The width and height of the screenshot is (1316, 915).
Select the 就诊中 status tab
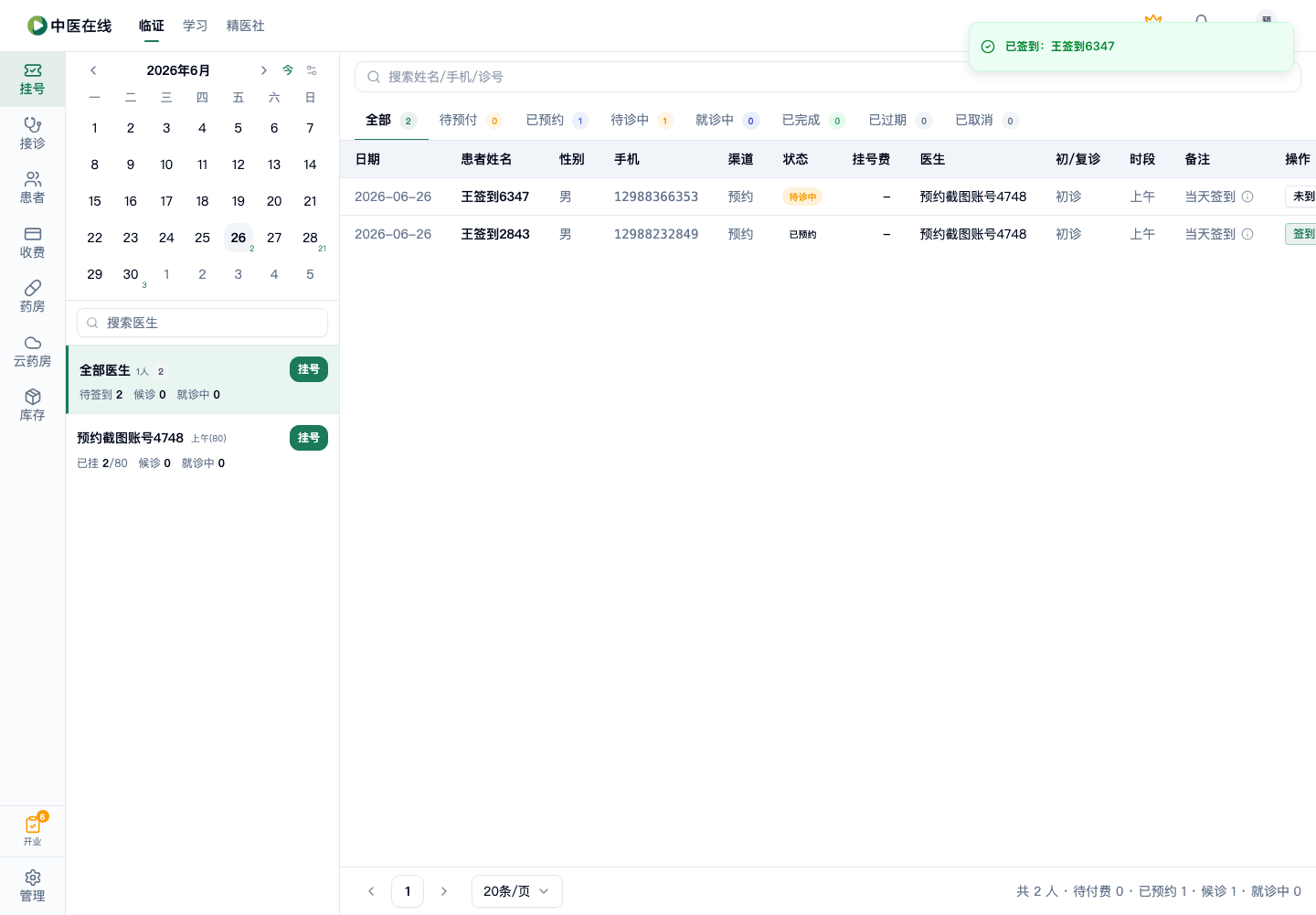[x=727, y=120]
